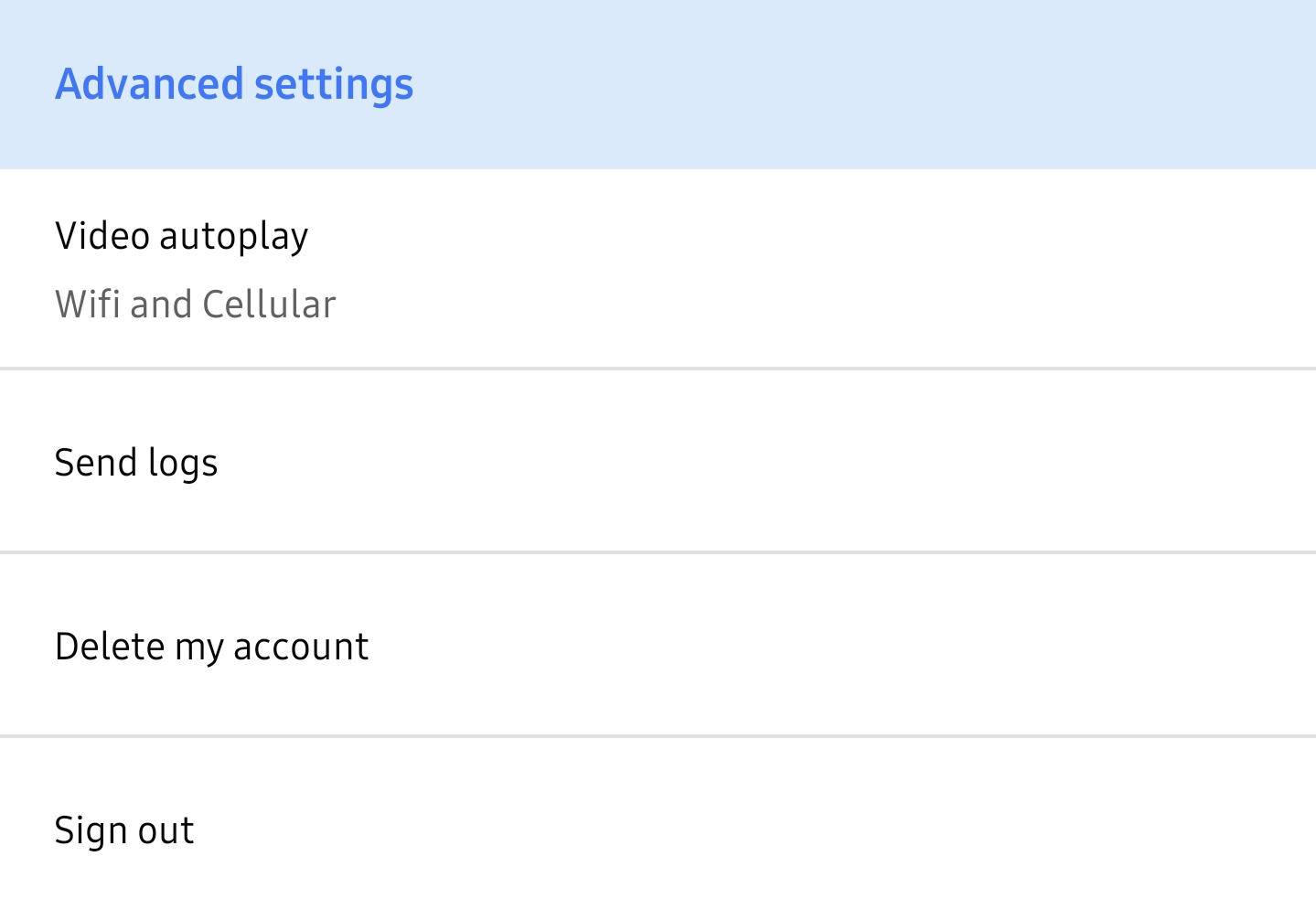
Task: Choose Sign out
Action: point(658,819)
